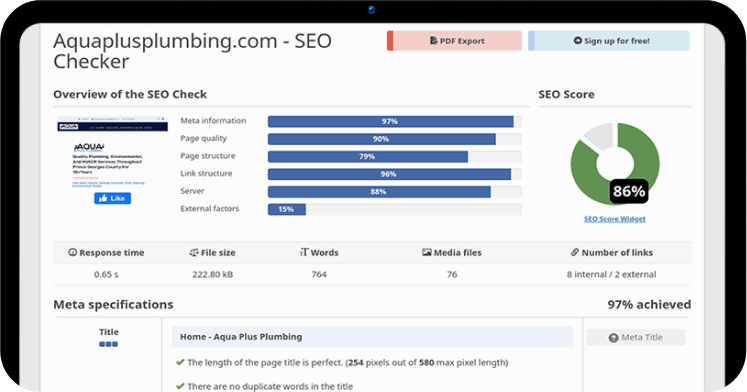Click the "Overview of the SEO Check" heading
747x392 pixels.
(130, 94)
